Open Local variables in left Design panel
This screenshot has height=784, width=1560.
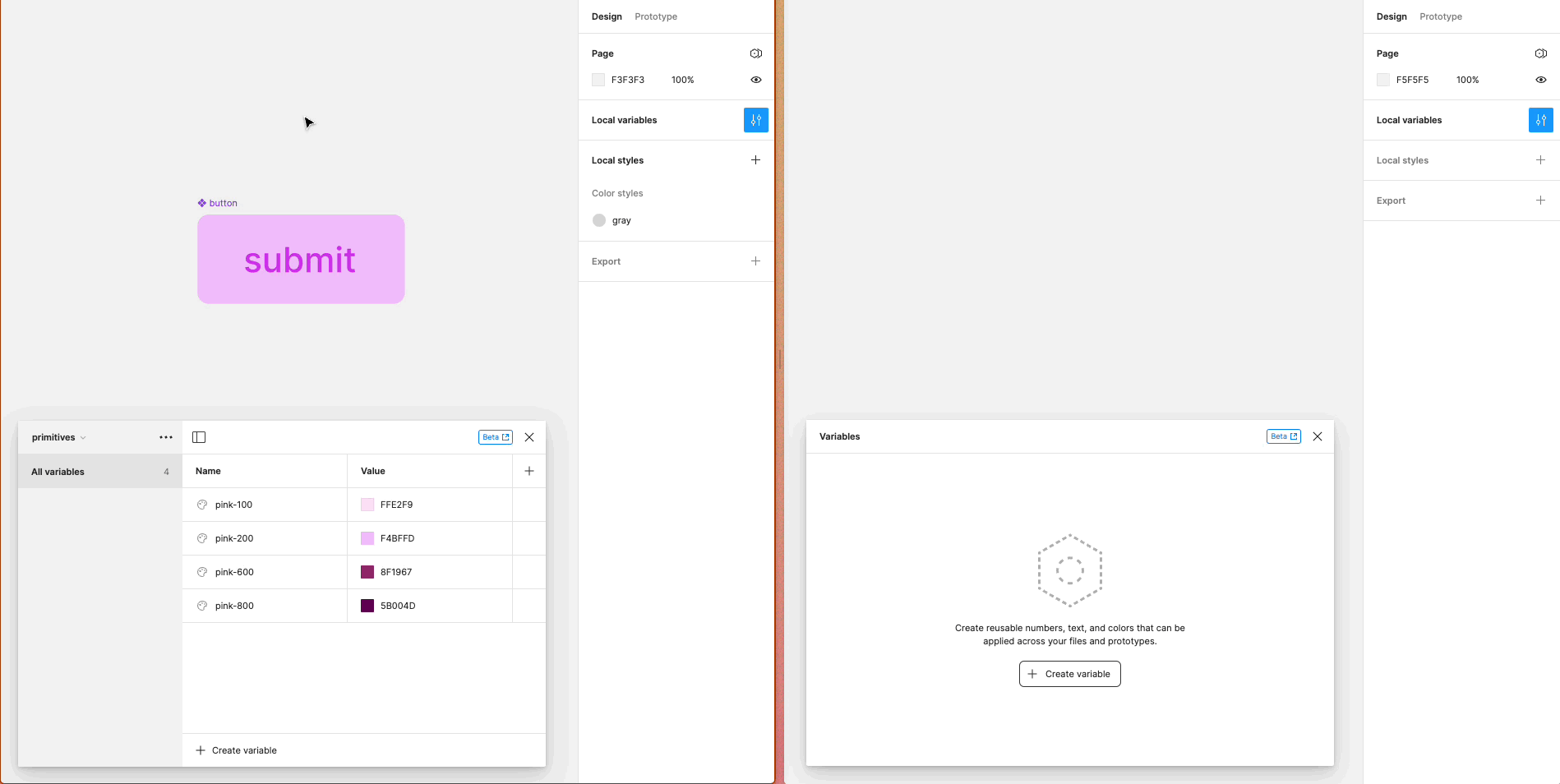(x=755, y=120)
